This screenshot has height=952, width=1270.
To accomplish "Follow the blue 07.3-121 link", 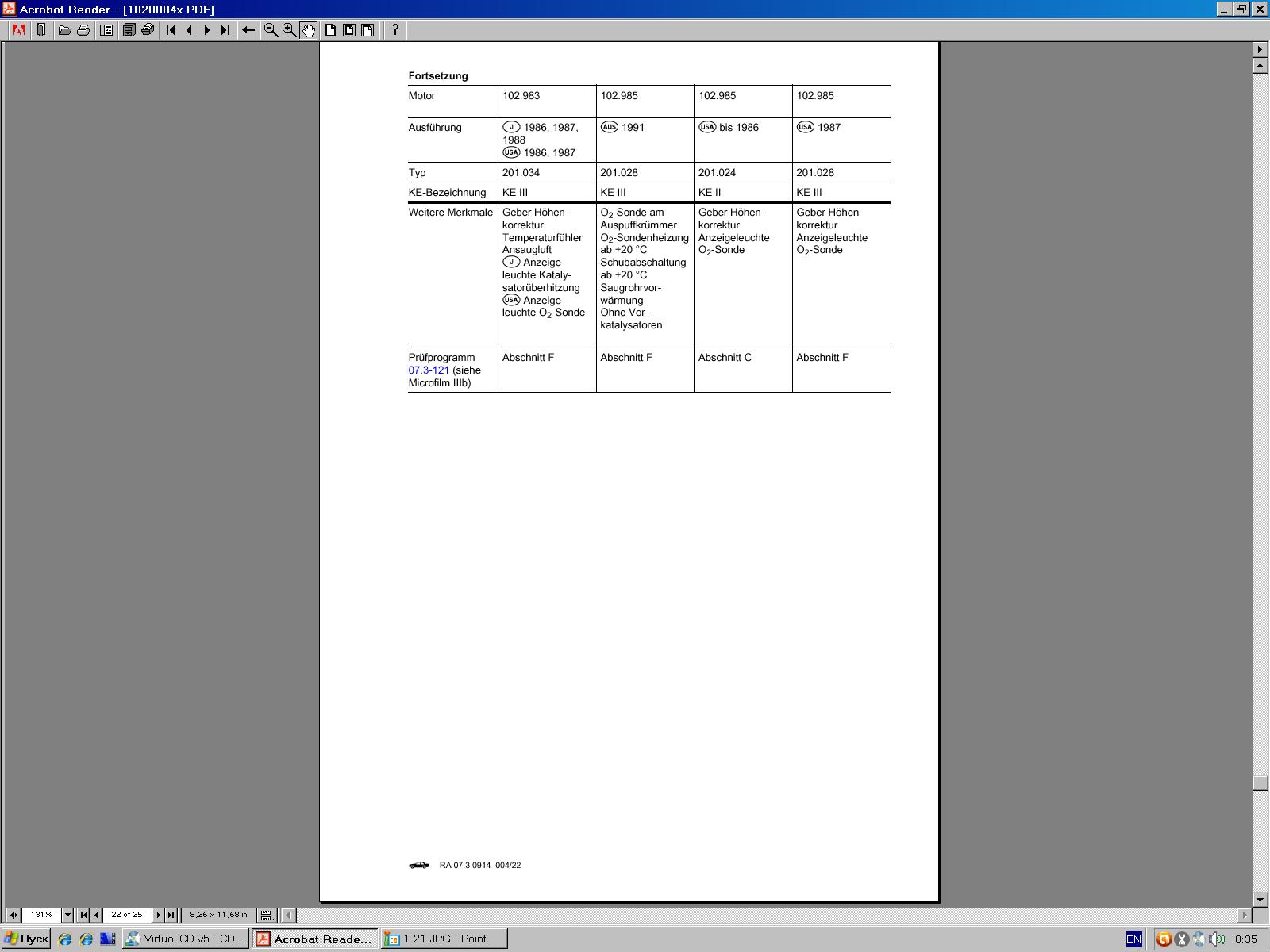I will (429, 370).
